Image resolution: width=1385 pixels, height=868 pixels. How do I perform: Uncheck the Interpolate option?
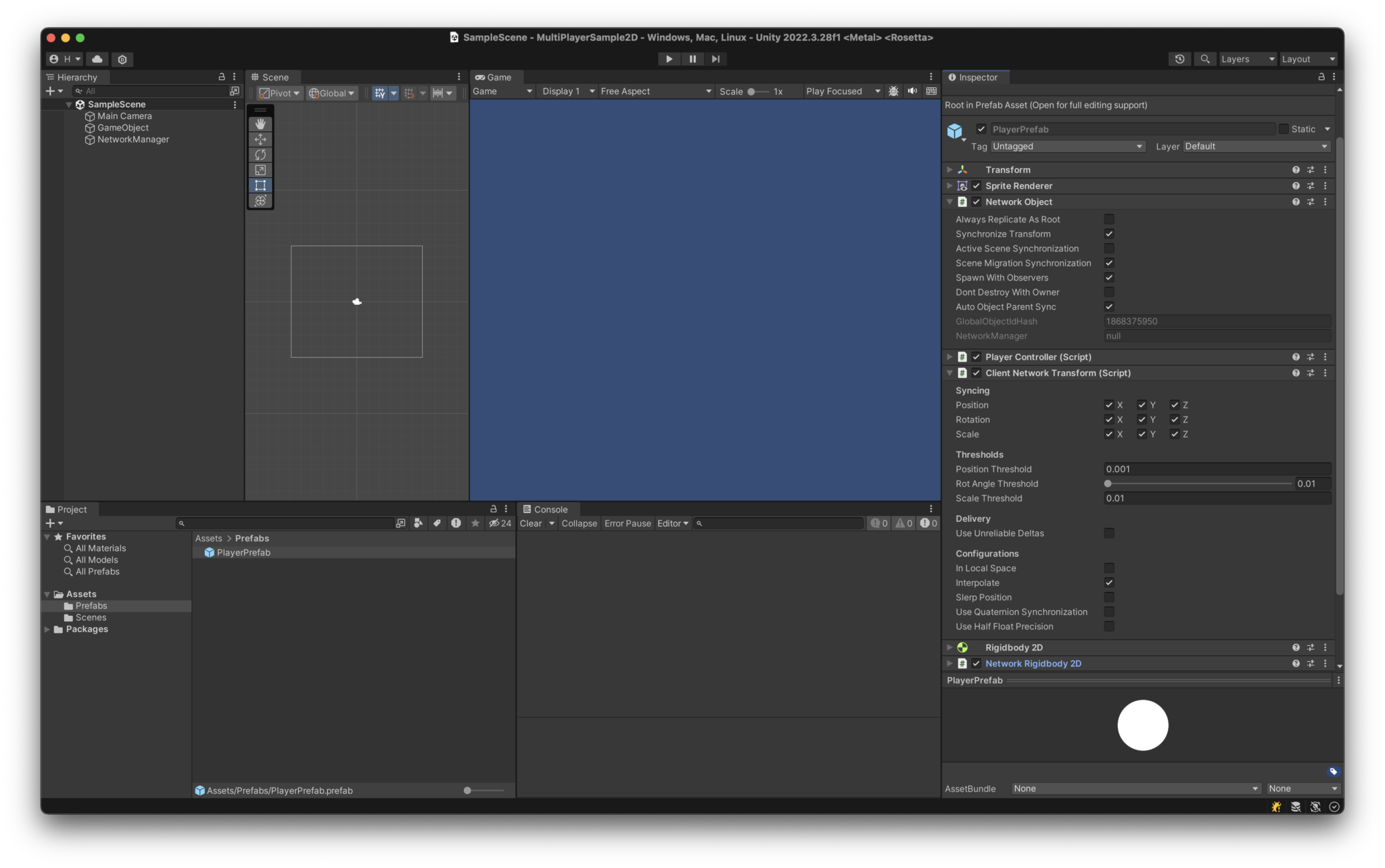1109,583
